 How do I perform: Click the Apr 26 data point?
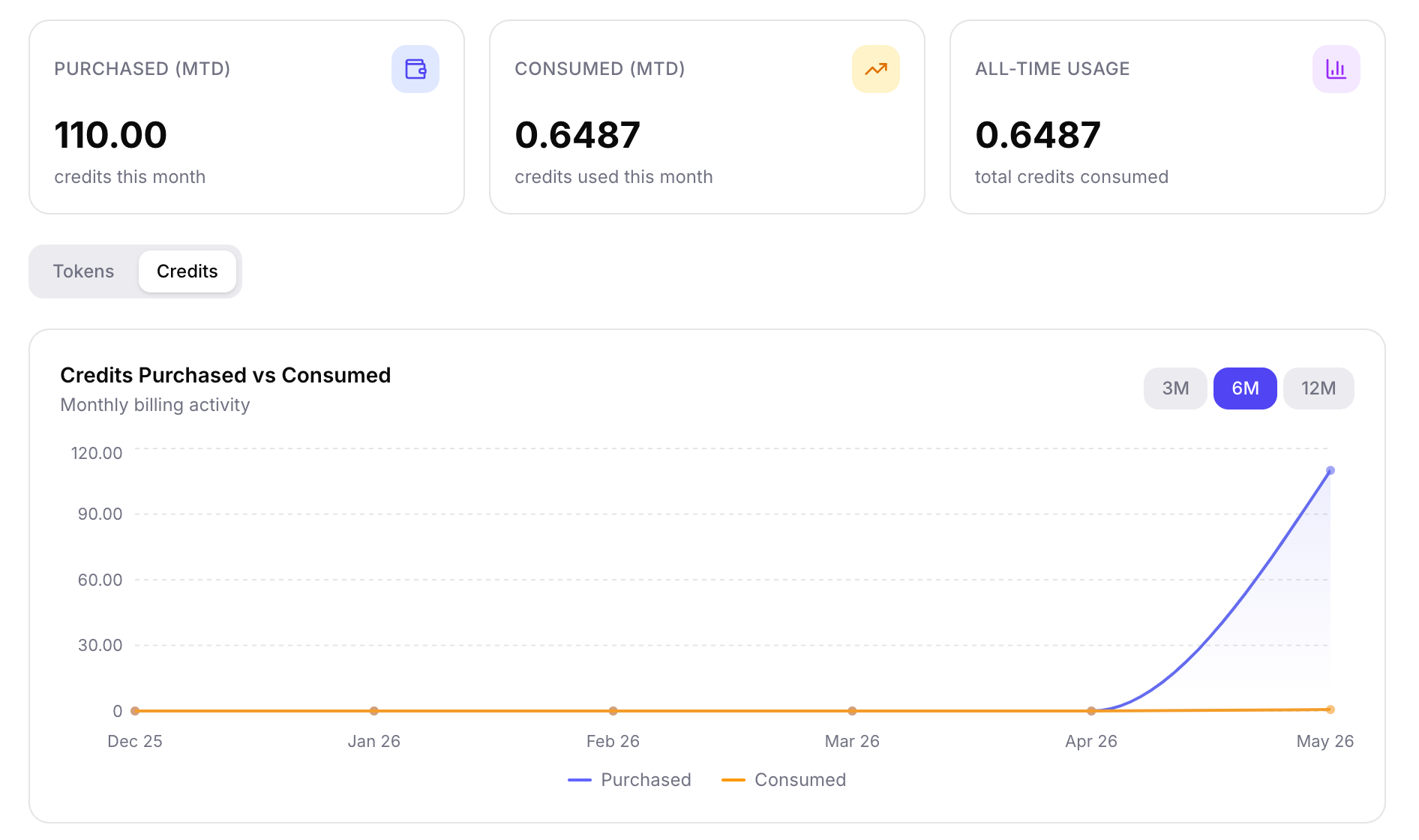1091,711
